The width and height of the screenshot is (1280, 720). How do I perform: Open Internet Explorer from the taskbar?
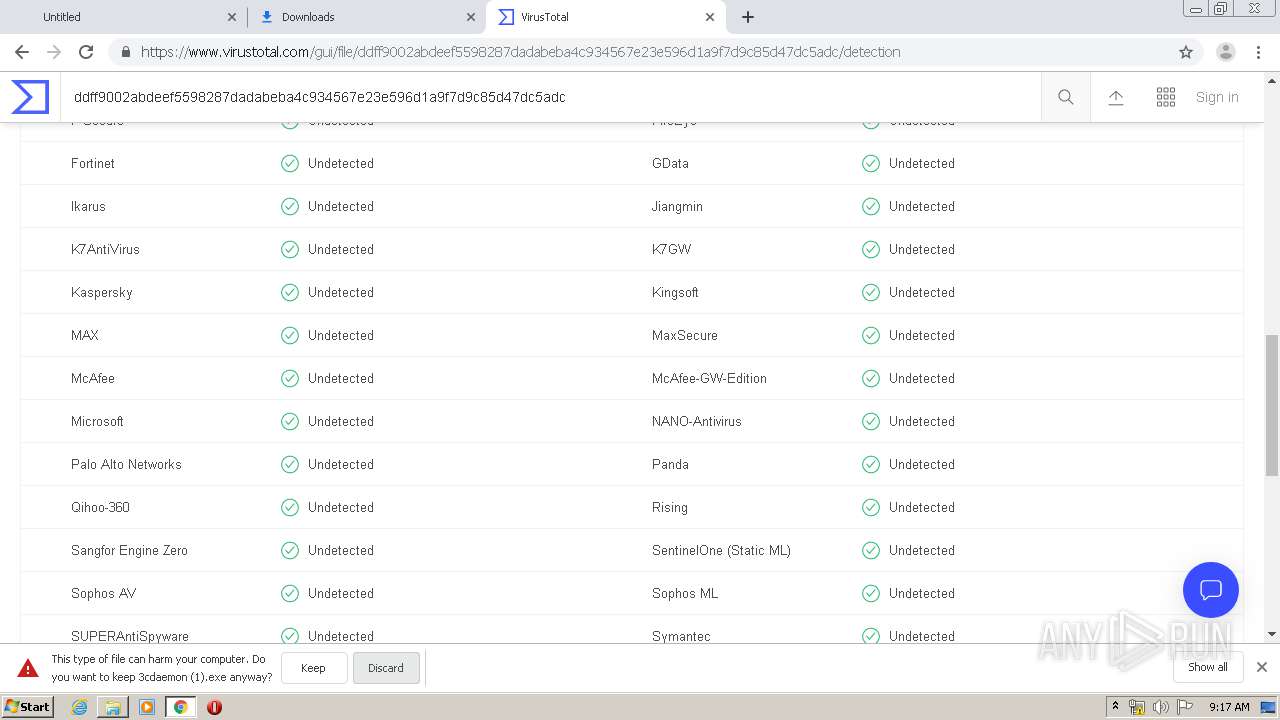click(79, 707)
